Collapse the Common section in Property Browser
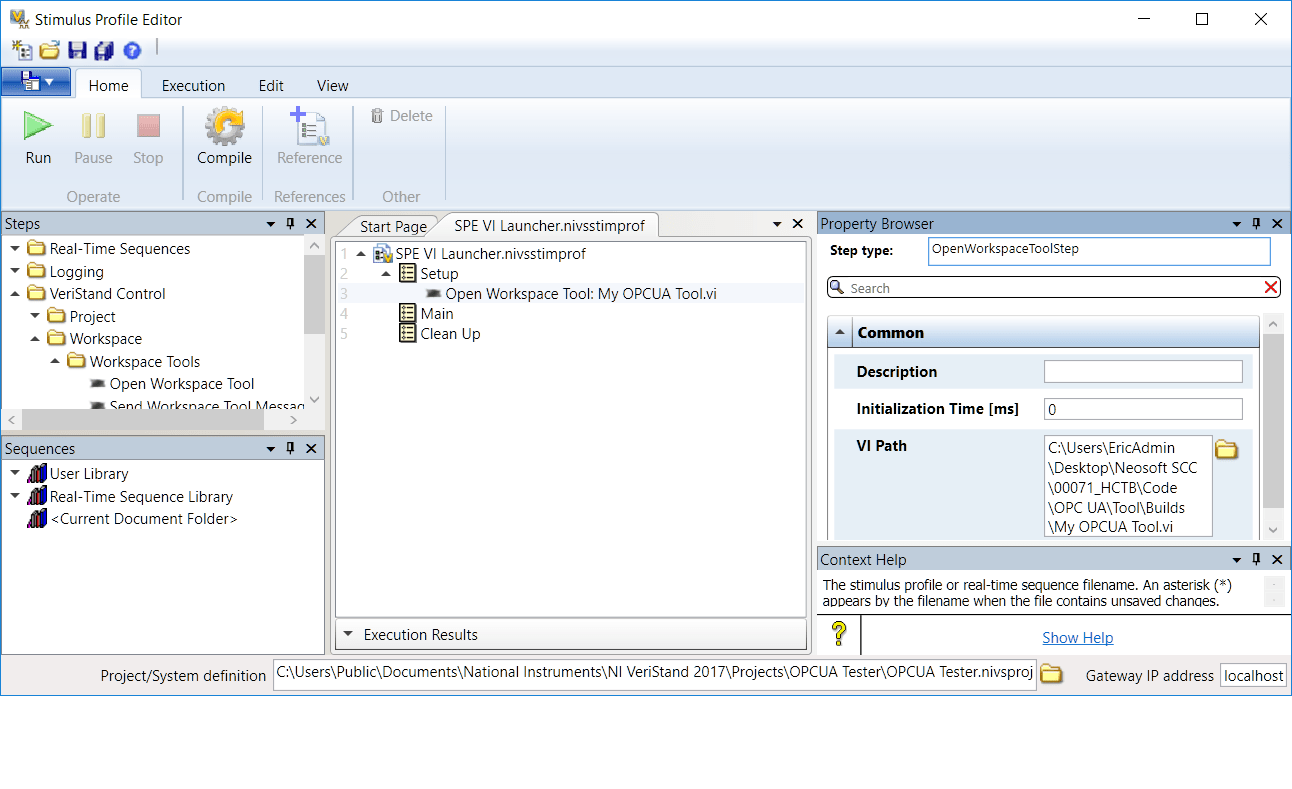 (x=840, y=332)
